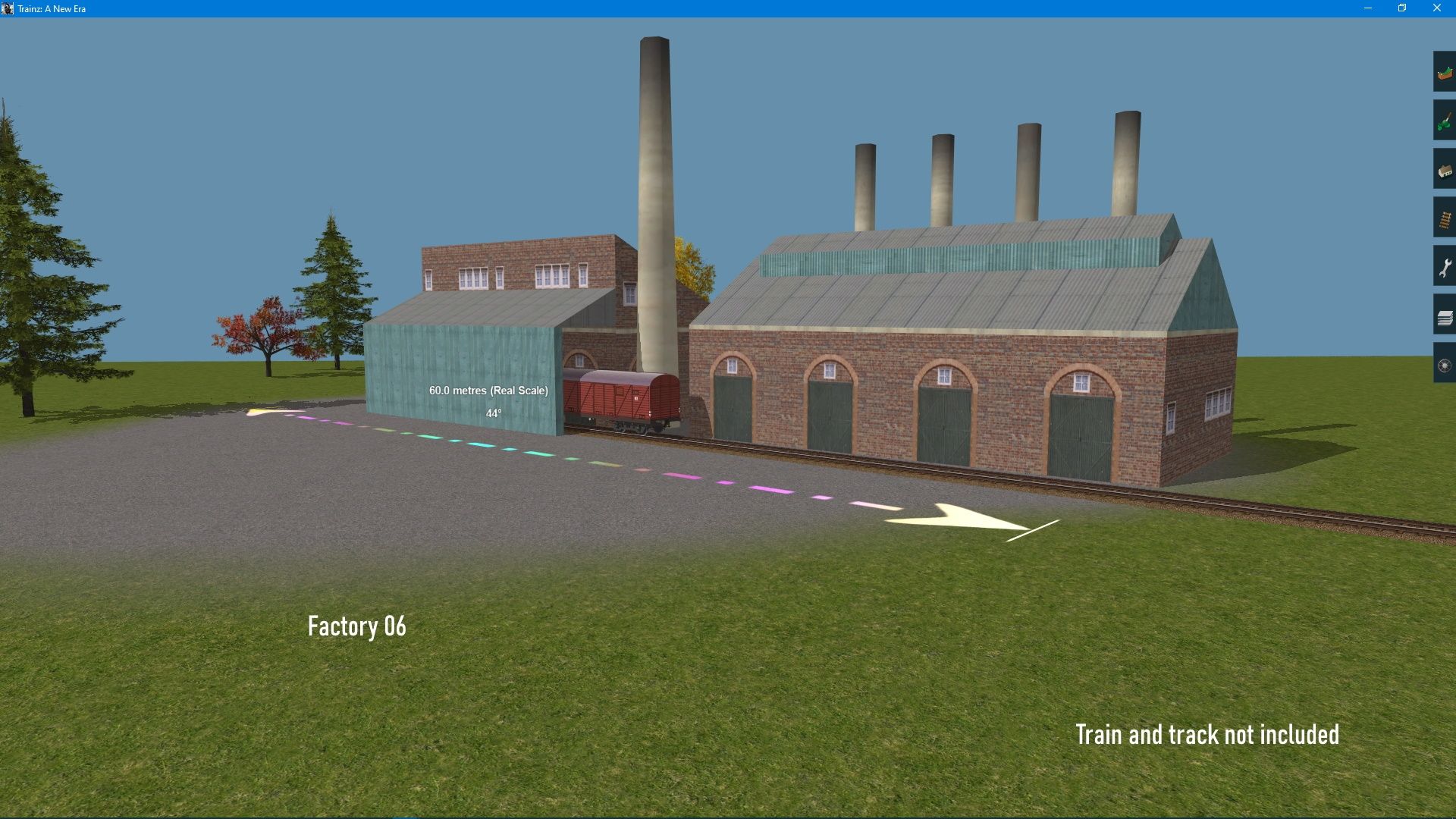Click the 60.0 metres ruler label
Image resolution: width=1456 pixels, height=819 pixels.
pos(488,391)
